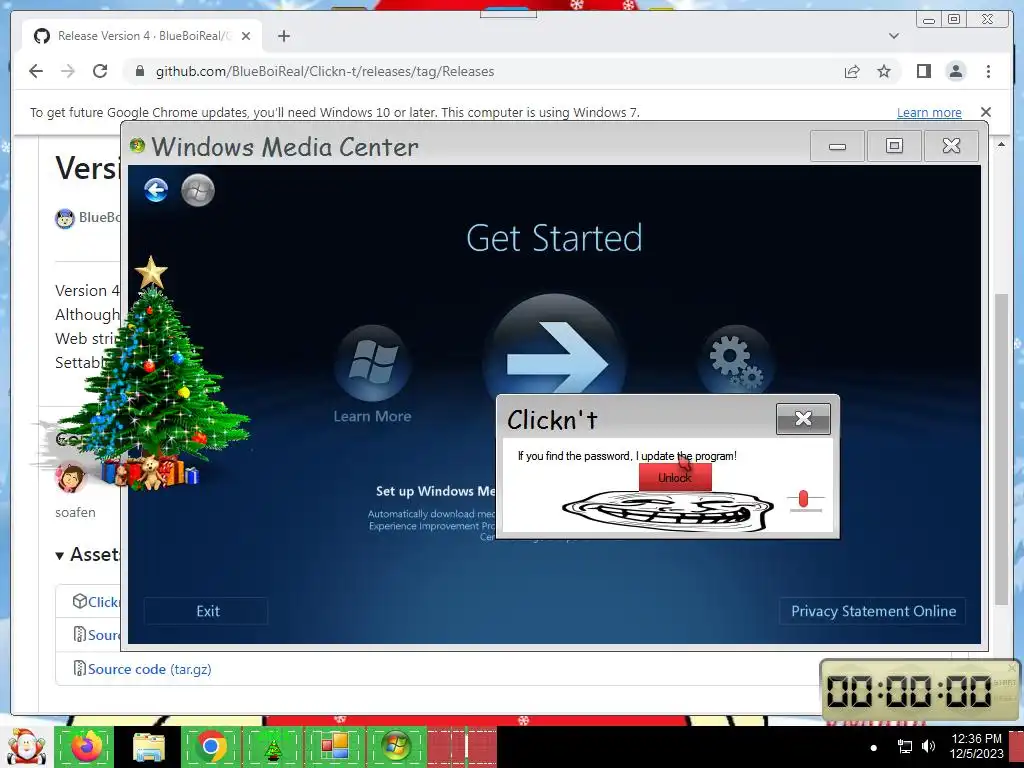Click Chrome forward navigation arrow
This screenshot has height=768, width=1024.
point(68,71)
